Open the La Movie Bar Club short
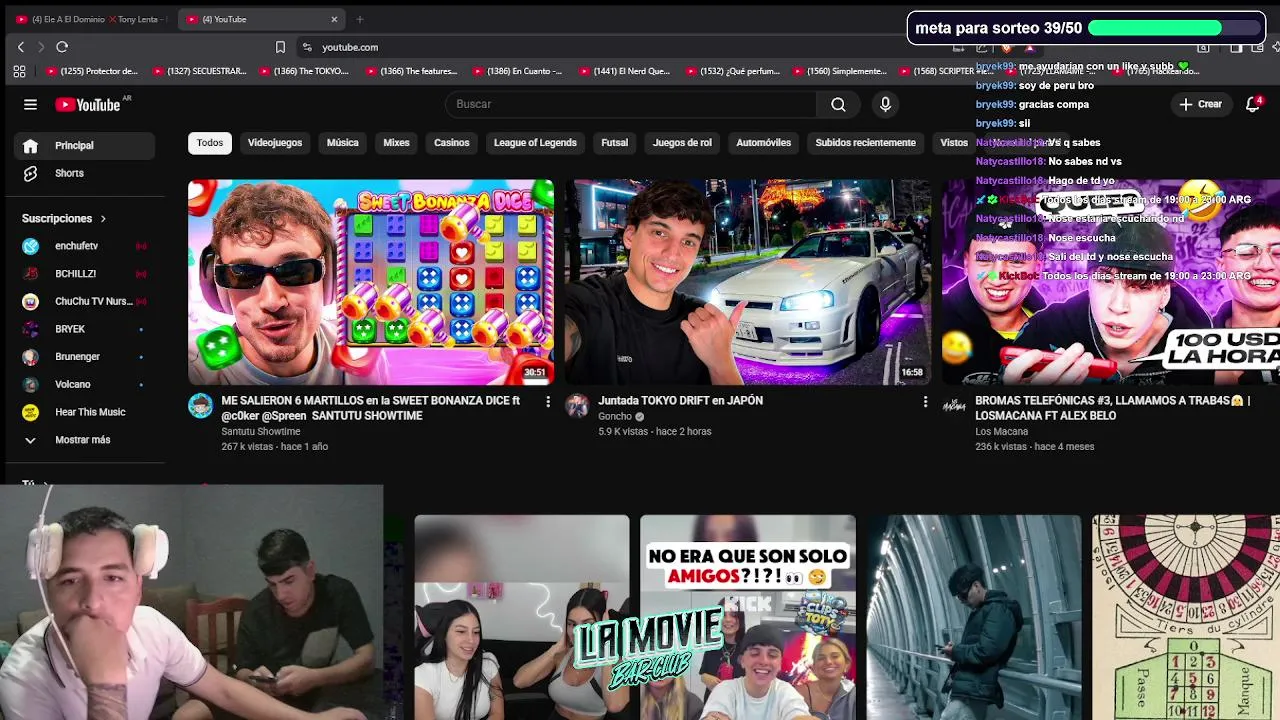The image size is (1280, 720). [x=522, y=617]
